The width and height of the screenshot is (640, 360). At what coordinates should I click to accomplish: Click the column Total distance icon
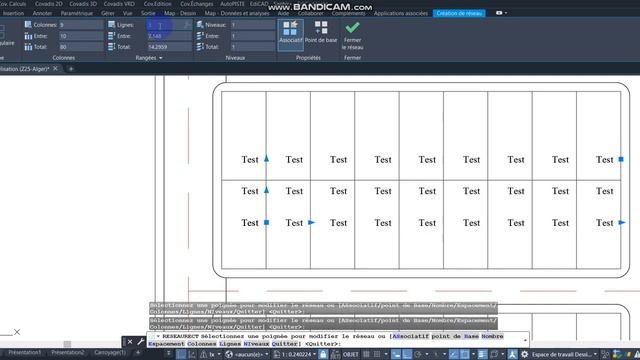tap(28, 47)
